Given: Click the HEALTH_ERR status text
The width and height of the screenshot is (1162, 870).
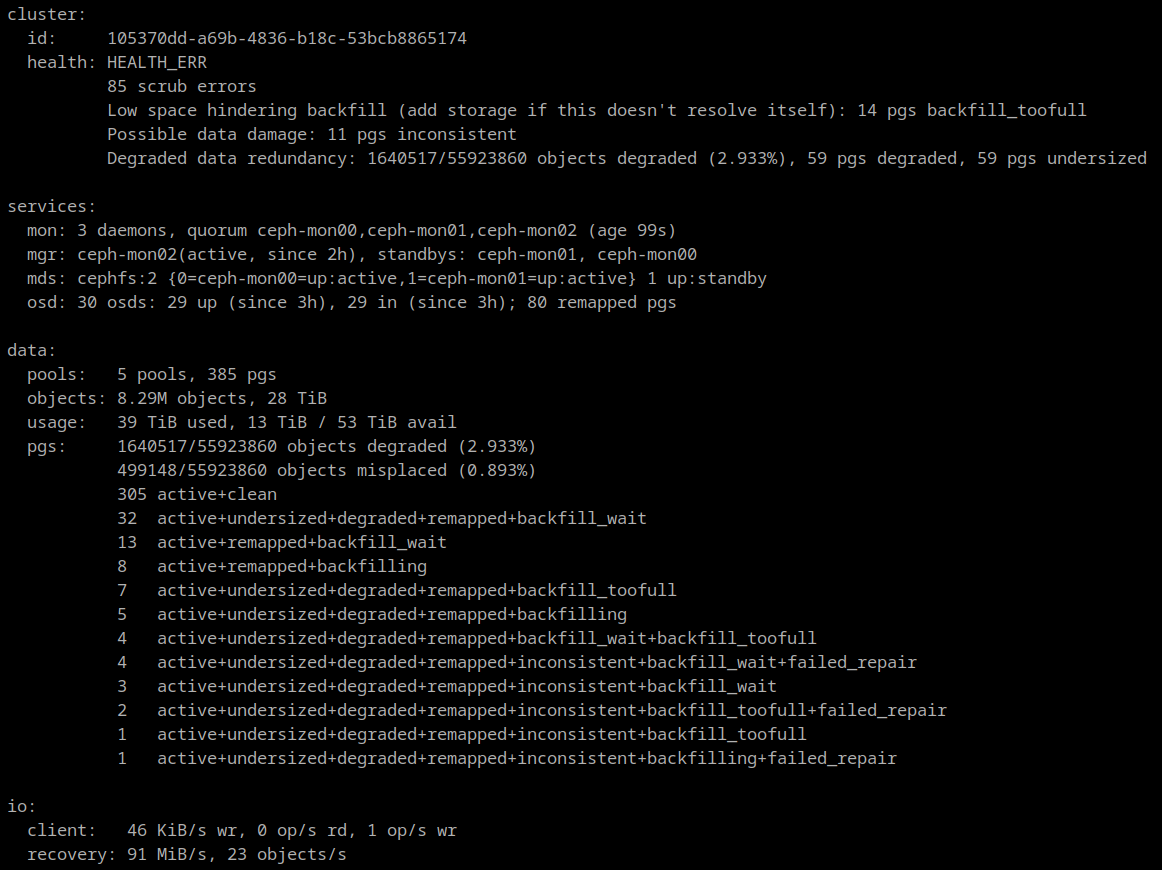Looking at the screenshot, I should [157, 62].
